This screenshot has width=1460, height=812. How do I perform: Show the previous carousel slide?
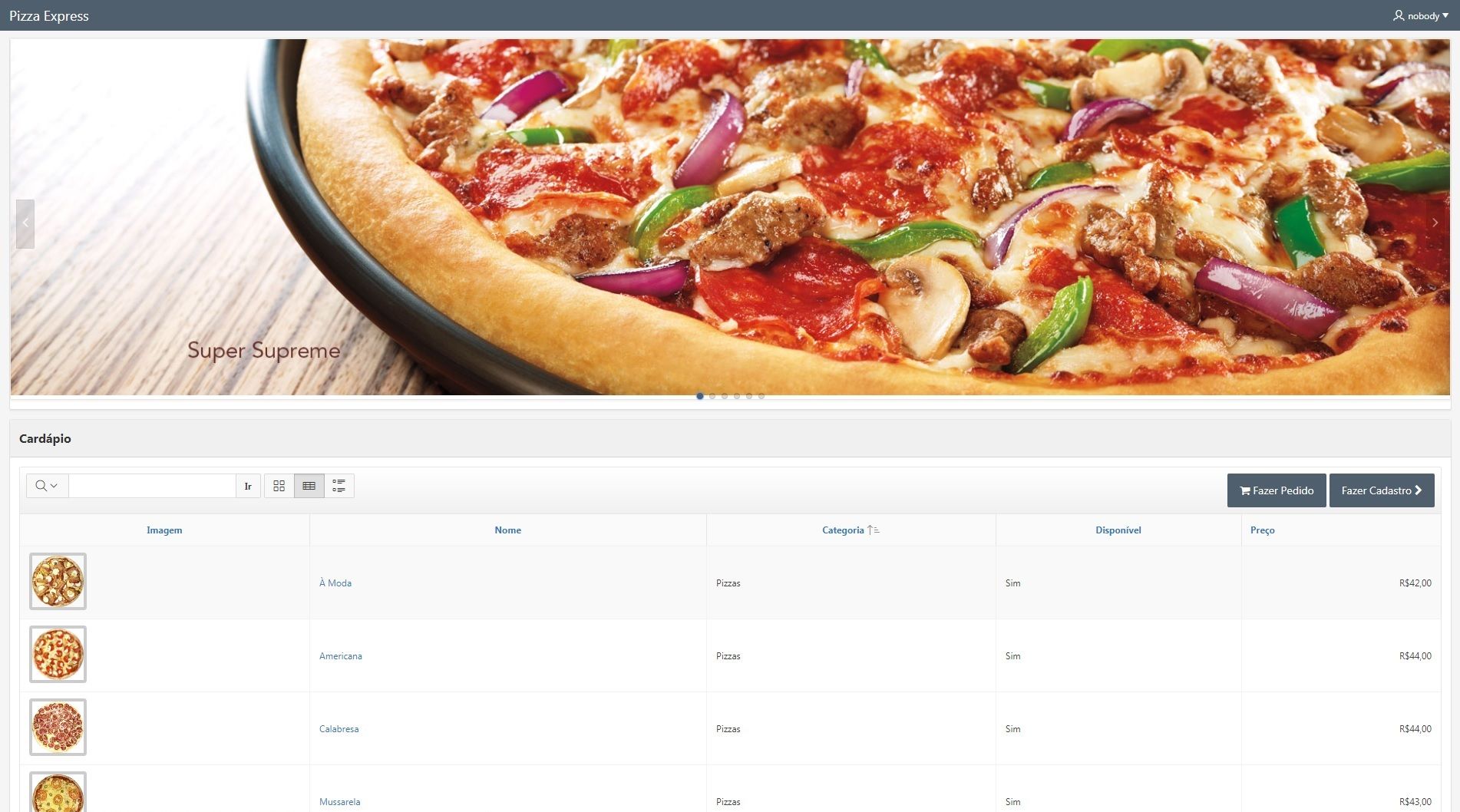click(25, 223)
